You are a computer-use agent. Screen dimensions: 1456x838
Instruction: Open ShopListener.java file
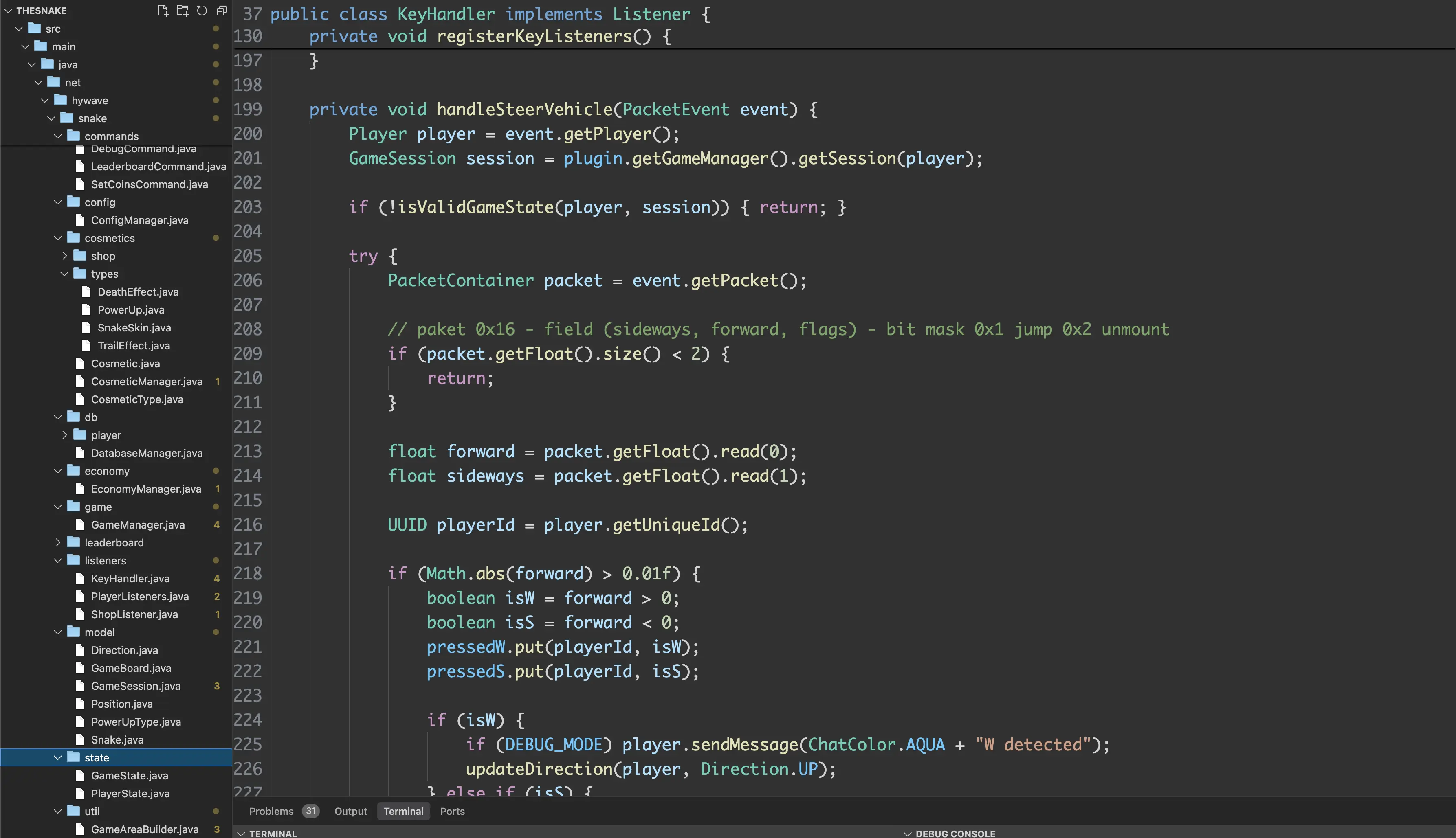pyautogui.click(x=134, y=614)
